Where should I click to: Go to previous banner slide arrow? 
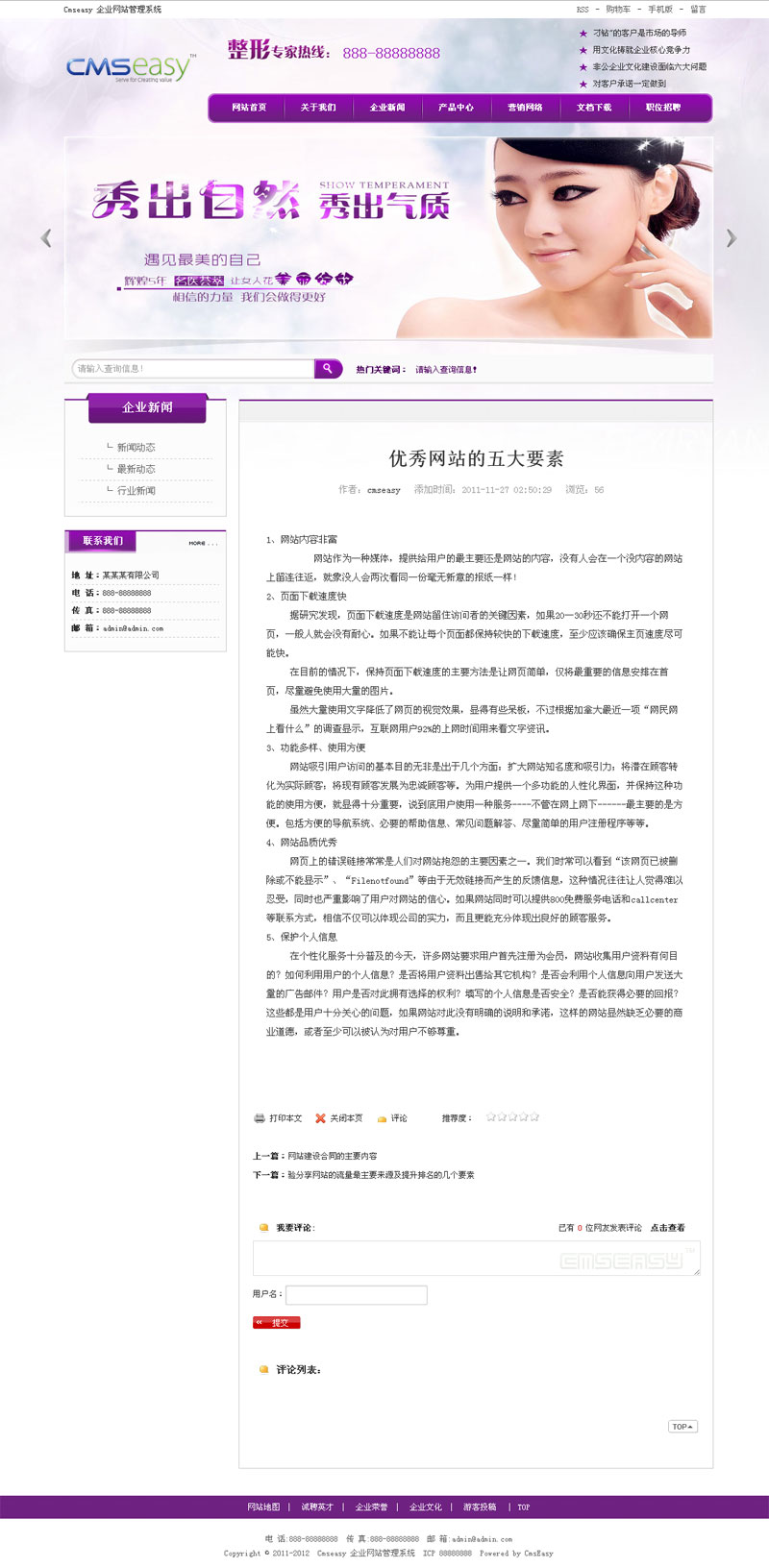point(46,237)
